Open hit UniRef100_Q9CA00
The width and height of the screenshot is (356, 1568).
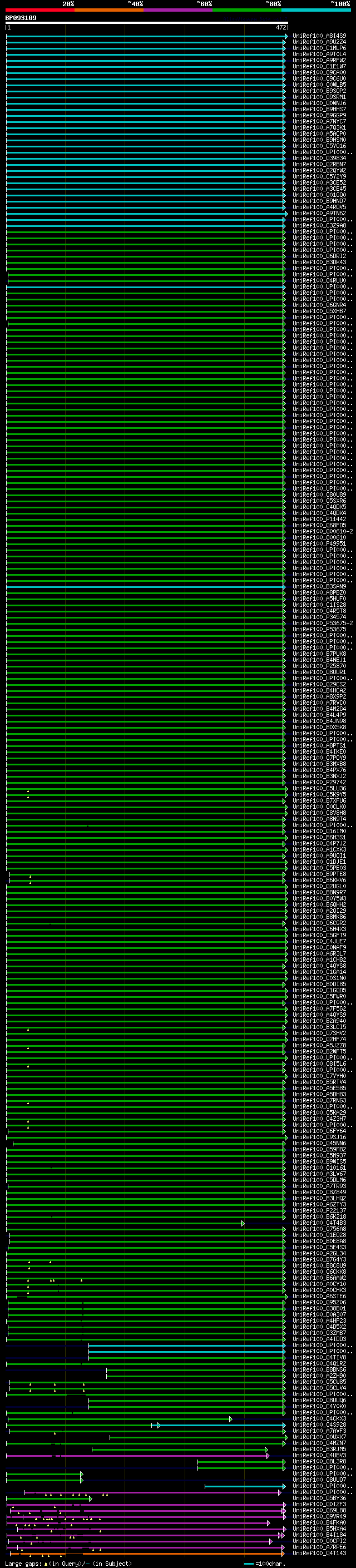(x=319, y=72)
